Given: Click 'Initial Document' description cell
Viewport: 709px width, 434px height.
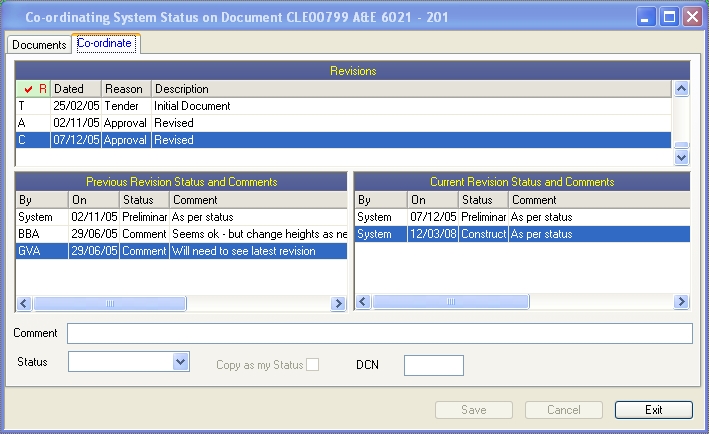Looking at the screenshot, I should coord(192,106).
